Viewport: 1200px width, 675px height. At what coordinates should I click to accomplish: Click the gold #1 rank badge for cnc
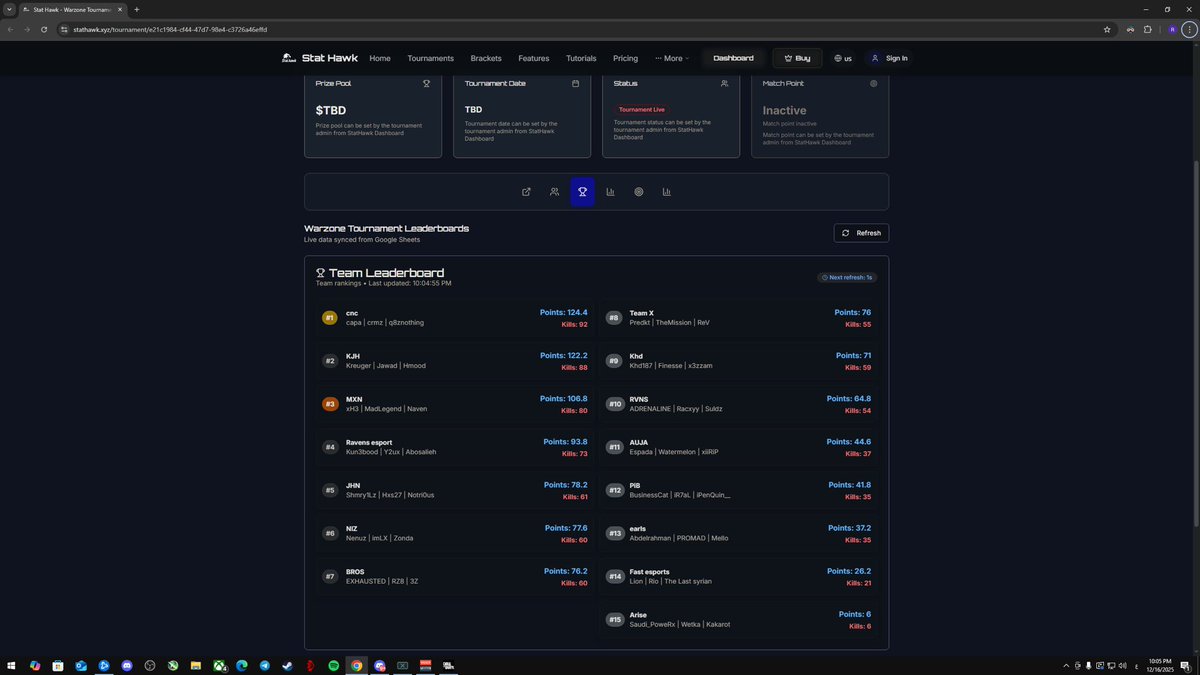tap(329, 318)
